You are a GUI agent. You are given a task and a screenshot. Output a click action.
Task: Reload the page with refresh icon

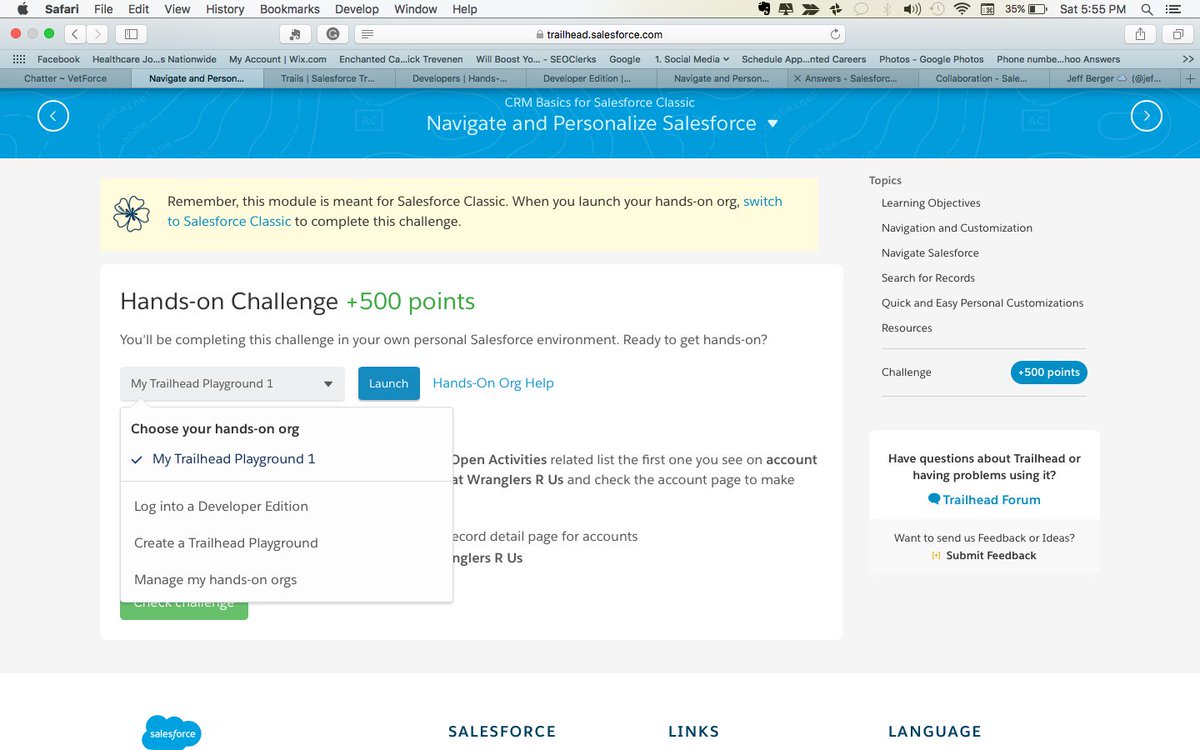coord(835,33)
